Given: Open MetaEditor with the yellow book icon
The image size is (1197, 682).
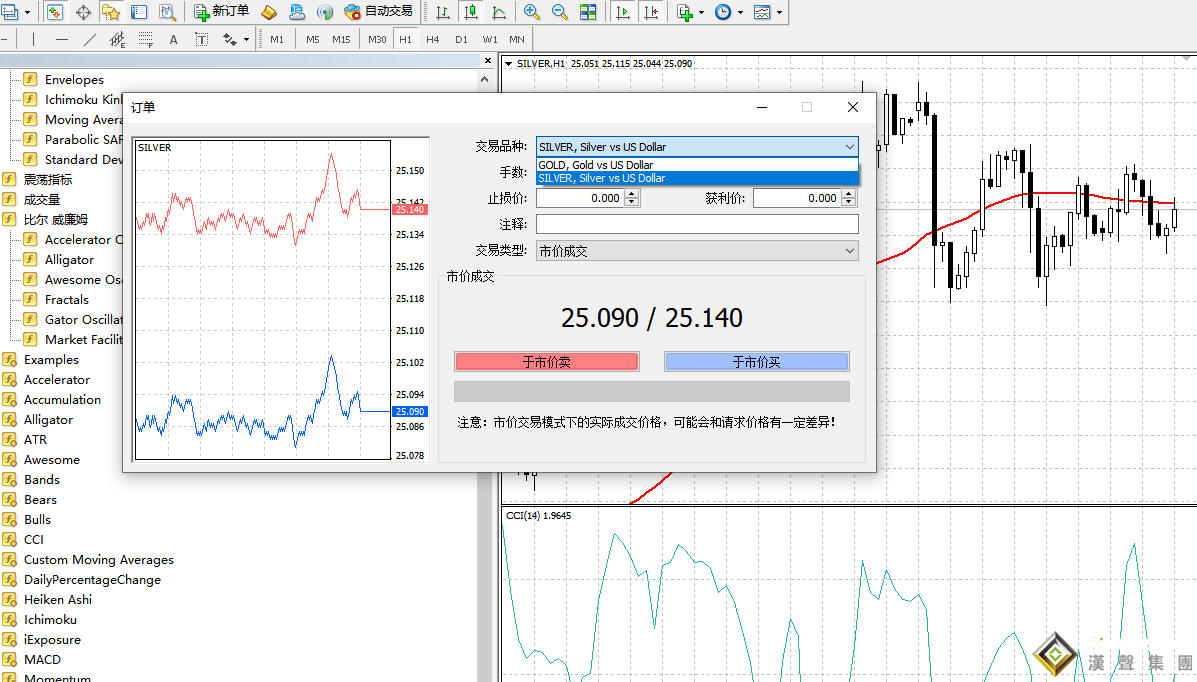Looking at the screenshot, I should pyautogui.click(x=269, y=12).
